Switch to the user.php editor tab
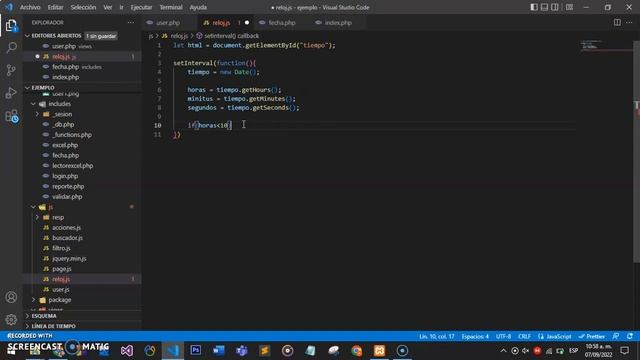 [x=167, y=22]
